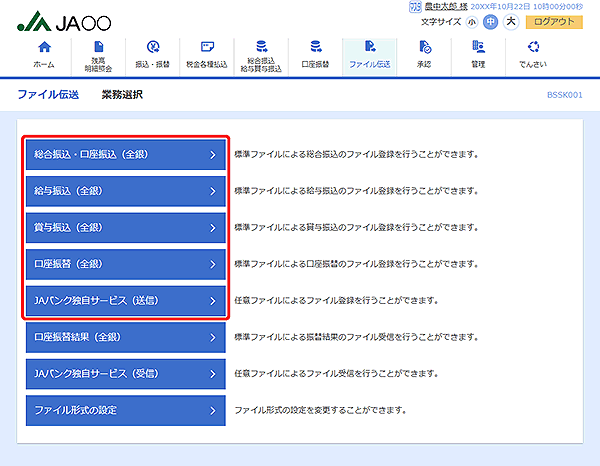
Task: Click description 標準ファイルによる賞与振込のファイル登録
Action: [x=356, y=228]
